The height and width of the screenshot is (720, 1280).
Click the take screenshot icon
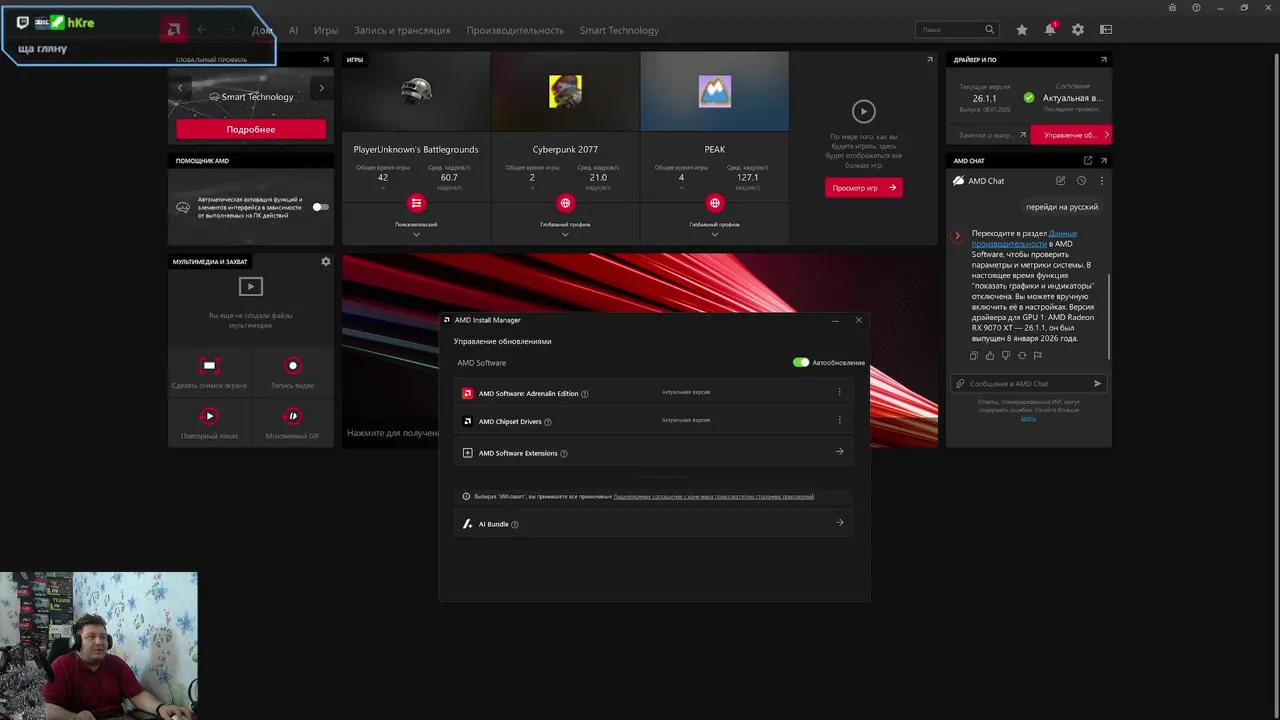pyautogui.click(x=209, y=366)
